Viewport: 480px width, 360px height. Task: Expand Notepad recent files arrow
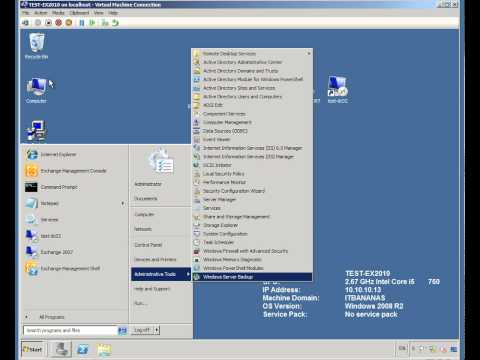(123, 203)
